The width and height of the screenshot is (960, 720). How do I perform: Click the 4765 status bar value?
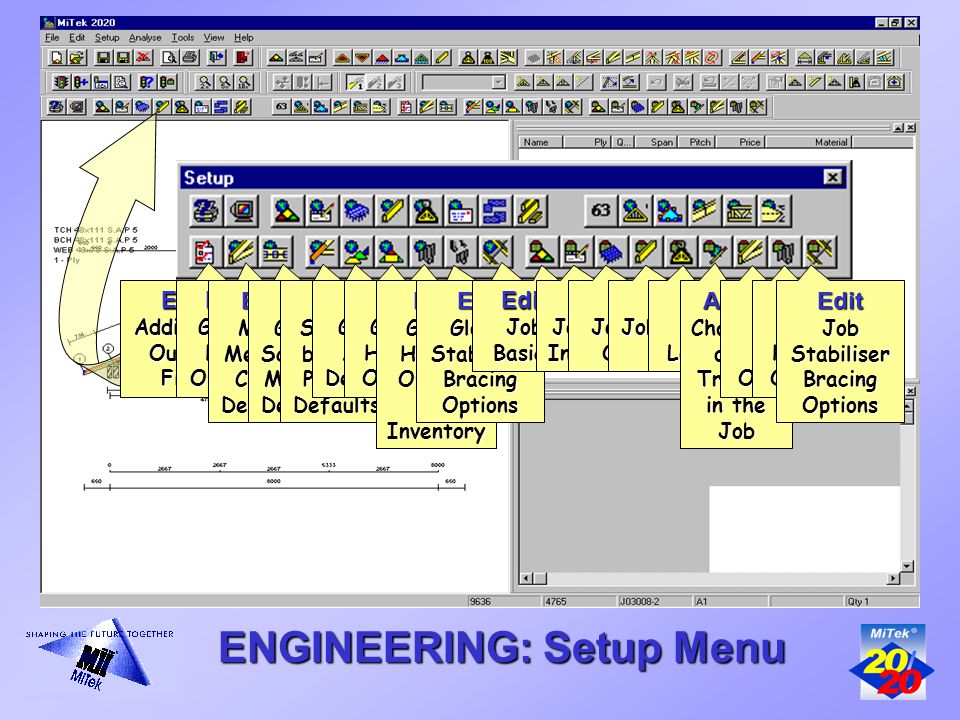coord(579,601)
